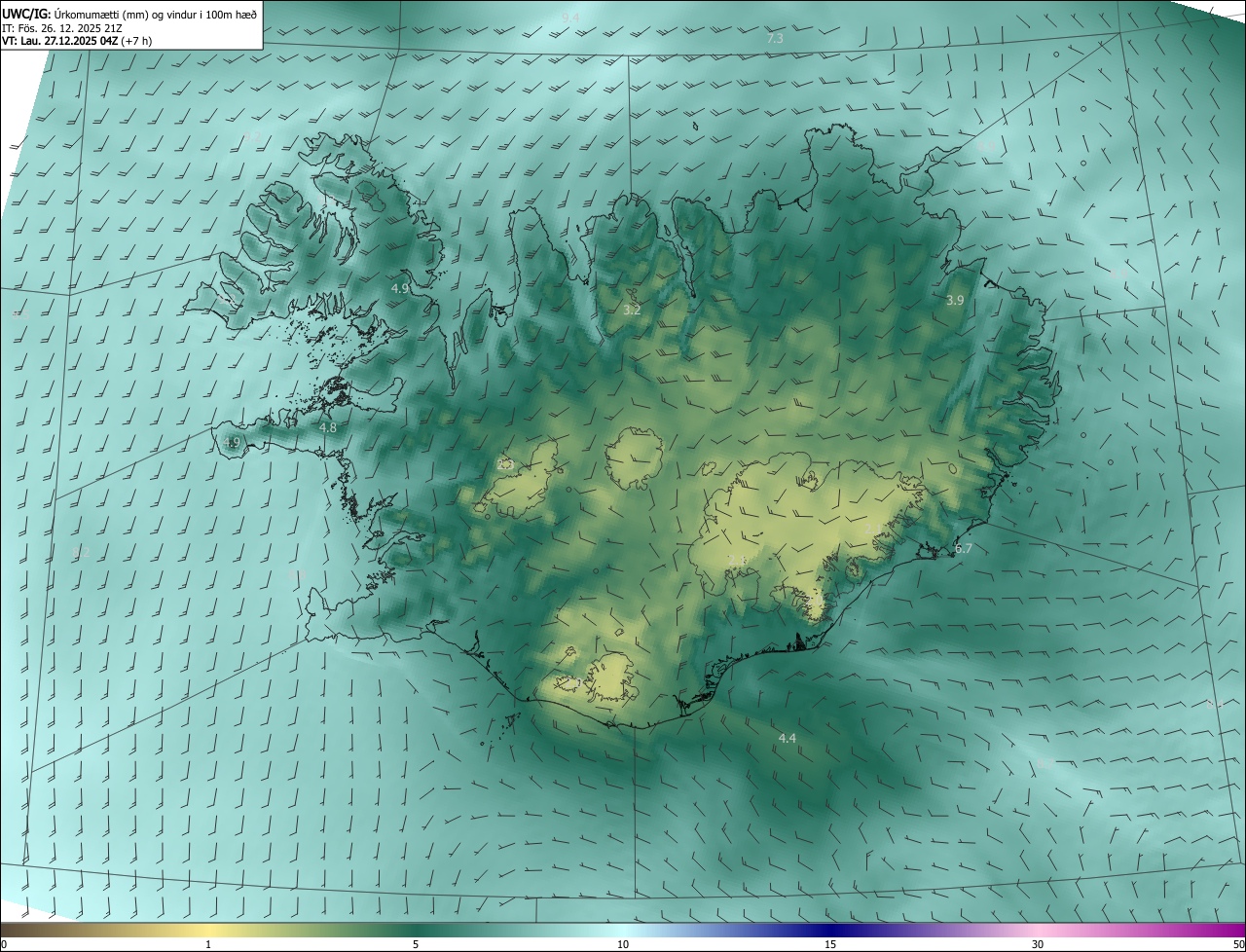Click the 4.8 value label
This screenshot has height=952, width=1246.
pos(328,427)
